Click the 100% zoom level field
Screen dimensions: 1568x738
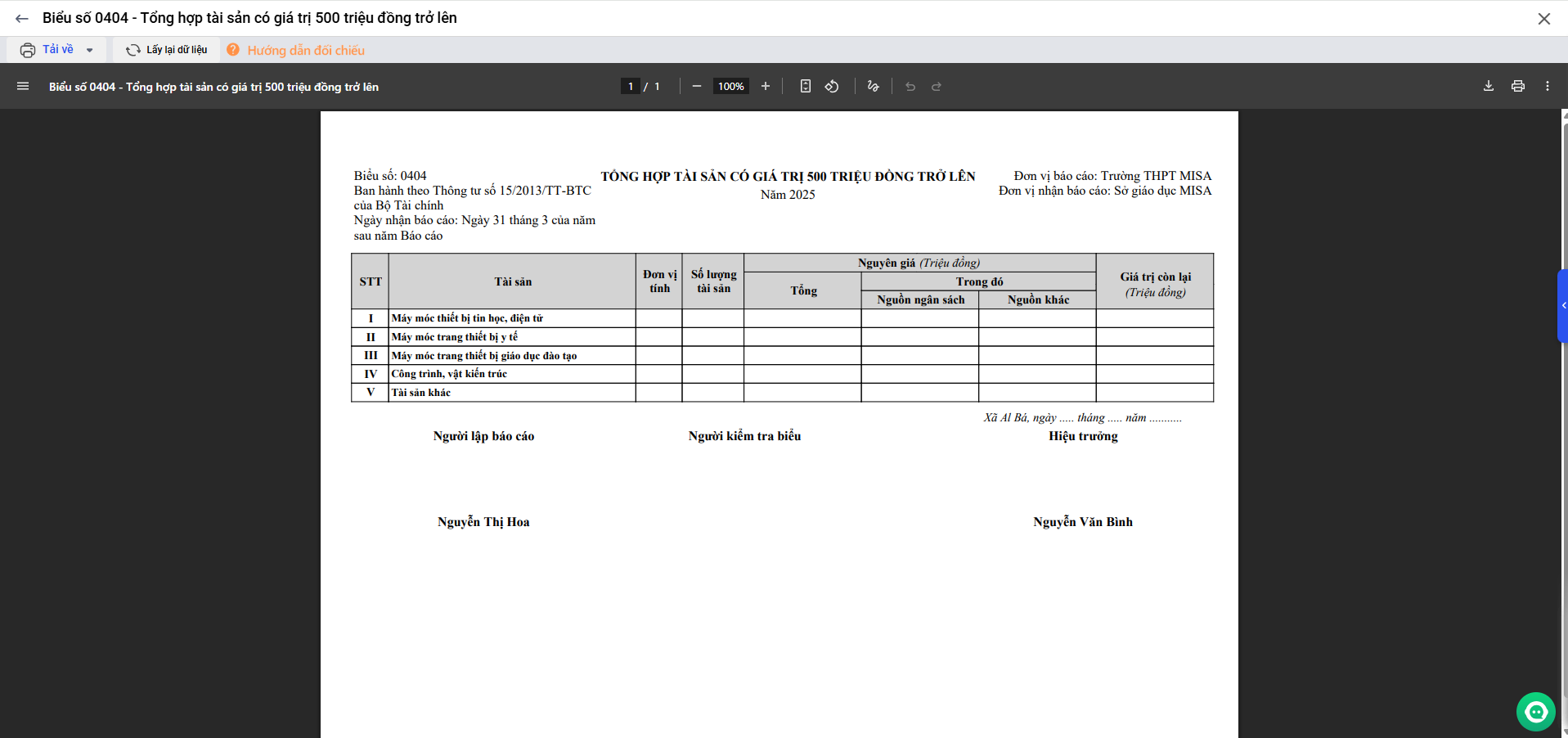click(x=730, y=86)
